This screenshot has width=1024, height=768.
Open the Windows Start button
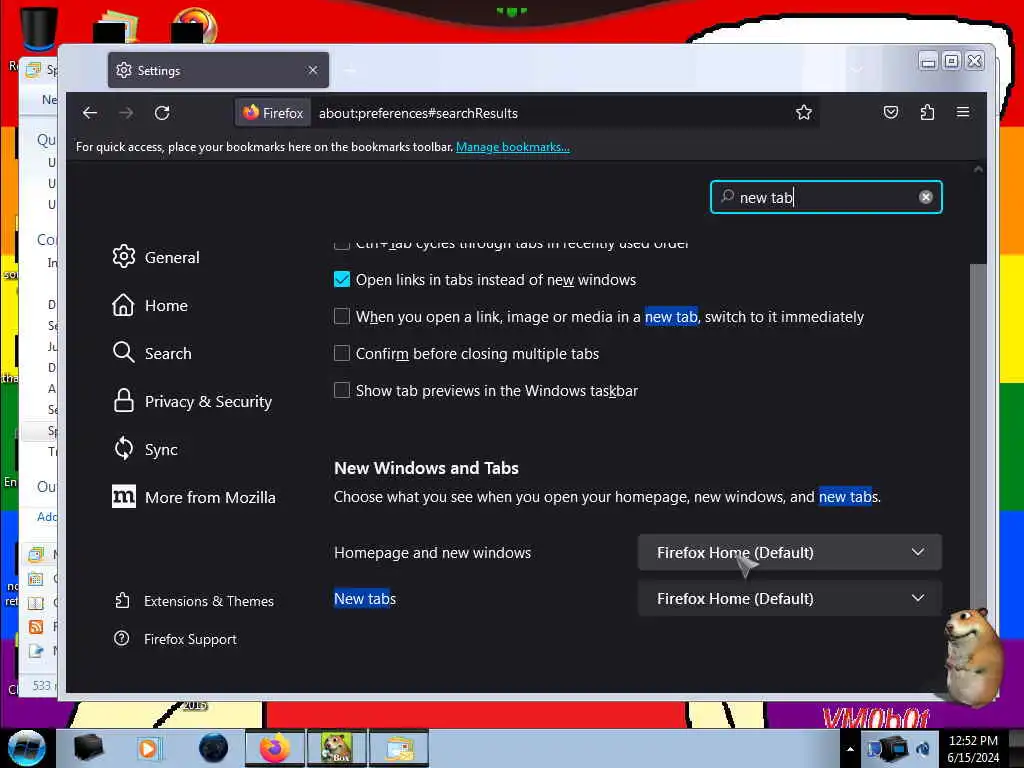(26, 748)
